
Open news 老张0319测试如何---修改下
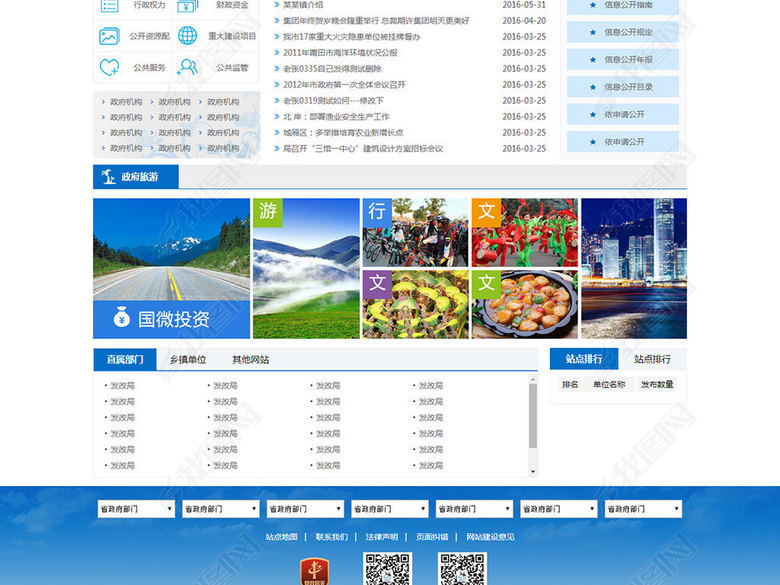[333, 100]
